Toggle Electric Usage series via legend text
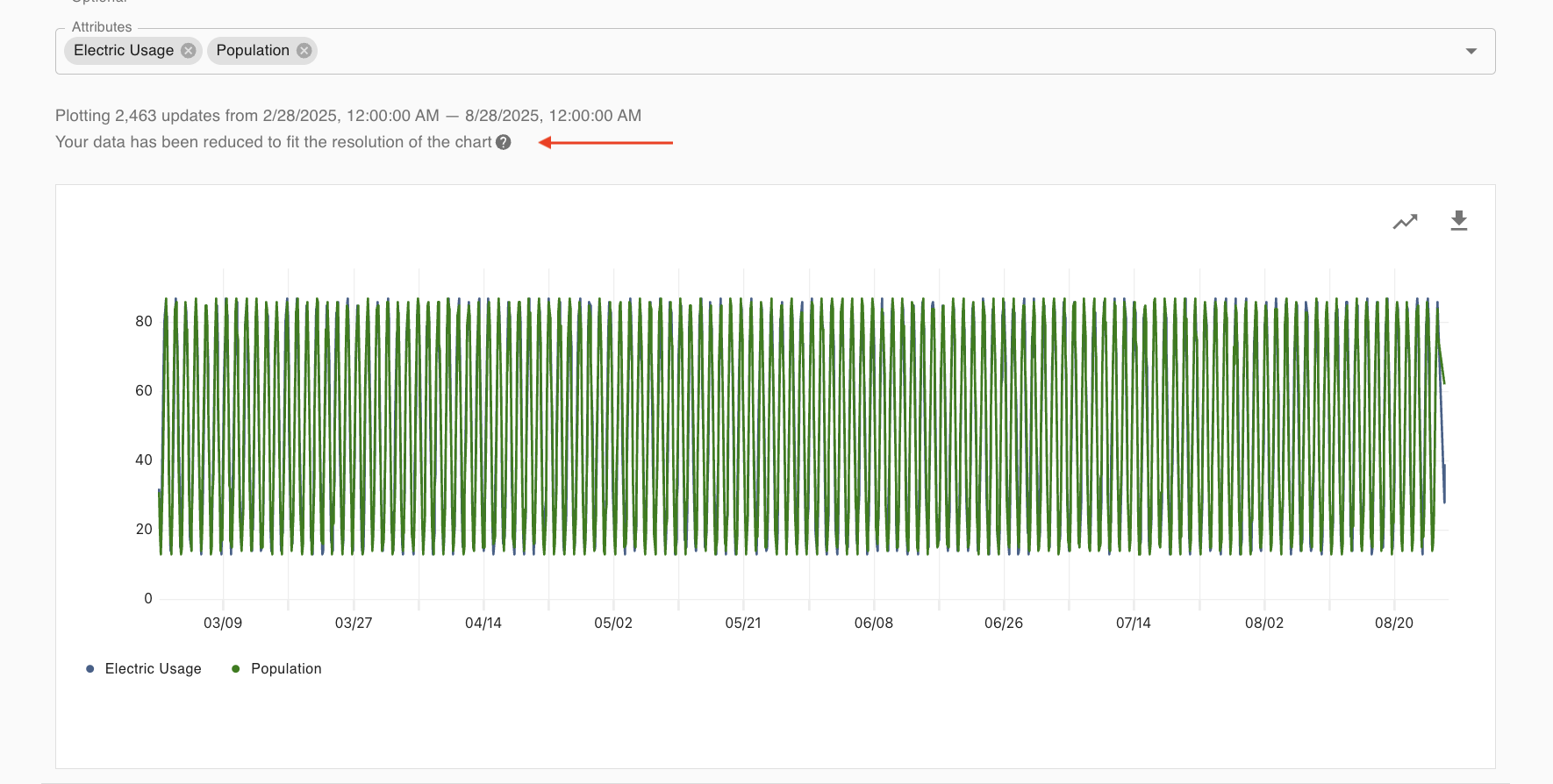The height and width of the screenshot is (784, 1553). coord(153,669)
